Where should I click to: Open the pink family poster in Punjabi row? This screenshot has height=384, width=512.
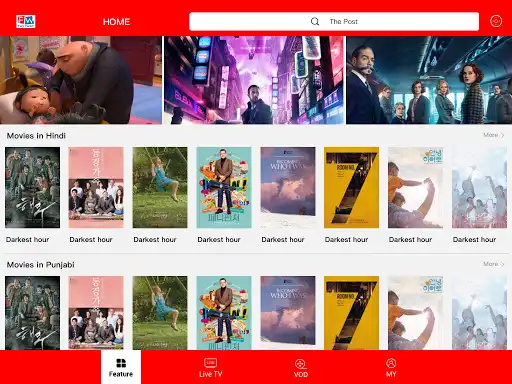pyautogui.click(x=96, y=313)
